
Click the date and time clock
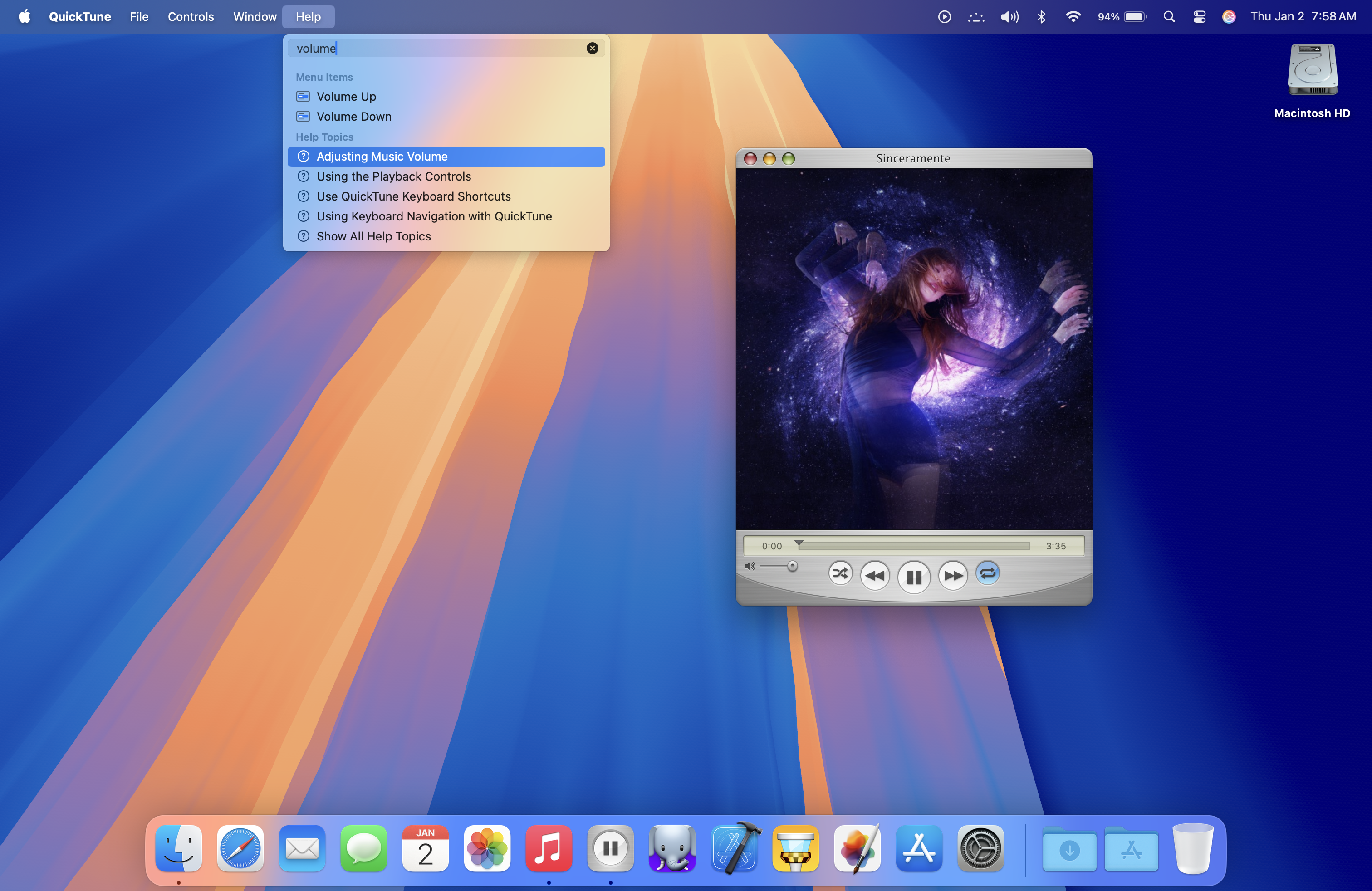pyautogui.click(x=1303, y=17)
